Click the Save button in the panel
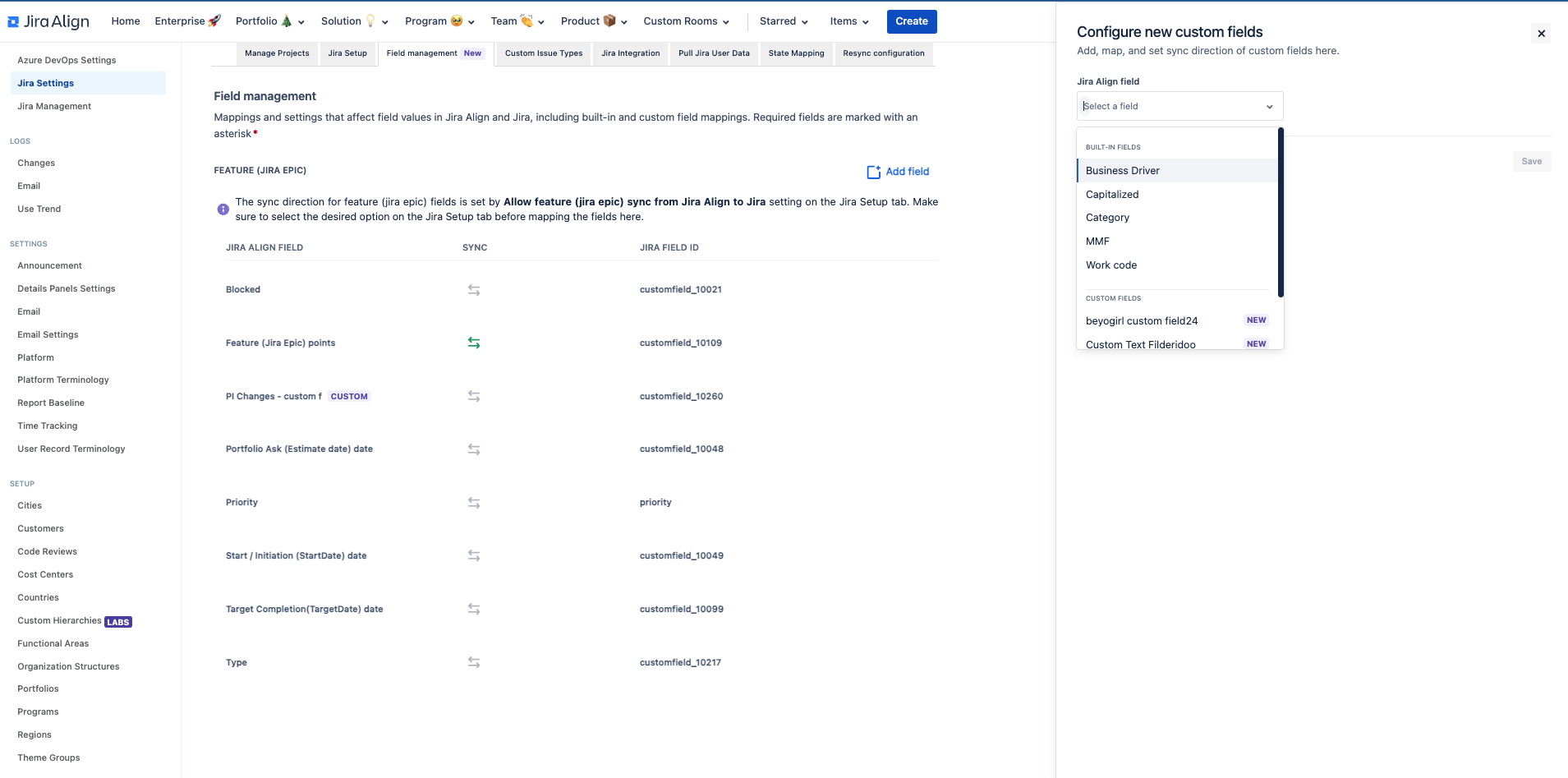The height and width of the screenshot is (778, 1568). pyautogui.click(x=1532, y=162)
